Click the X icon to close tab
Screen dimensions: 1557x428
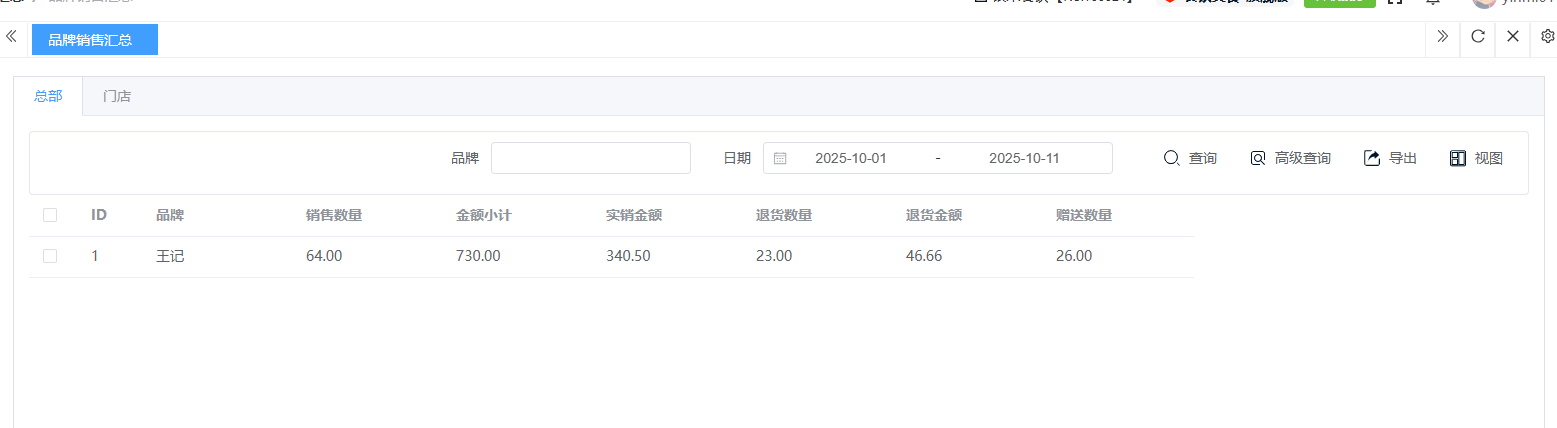click(1513, 37)
